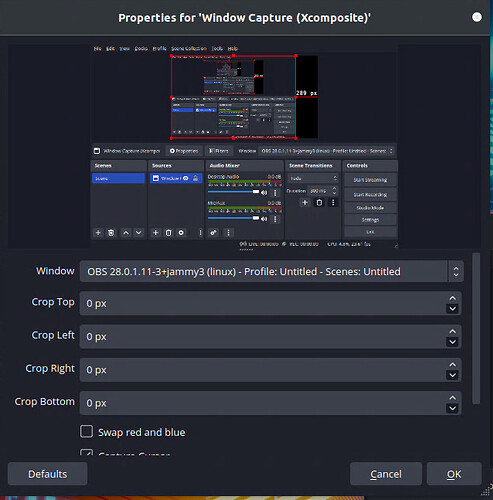Open the Help menu in the preview

coord(233,48)
